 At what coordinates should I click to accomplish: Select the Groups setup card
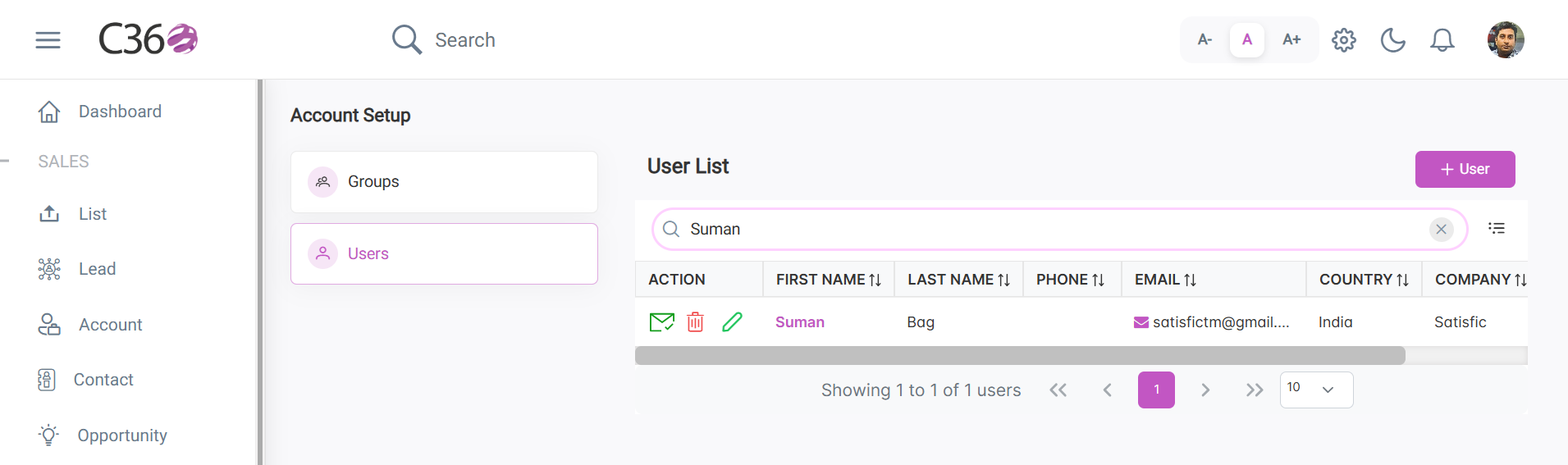(444, 182)
